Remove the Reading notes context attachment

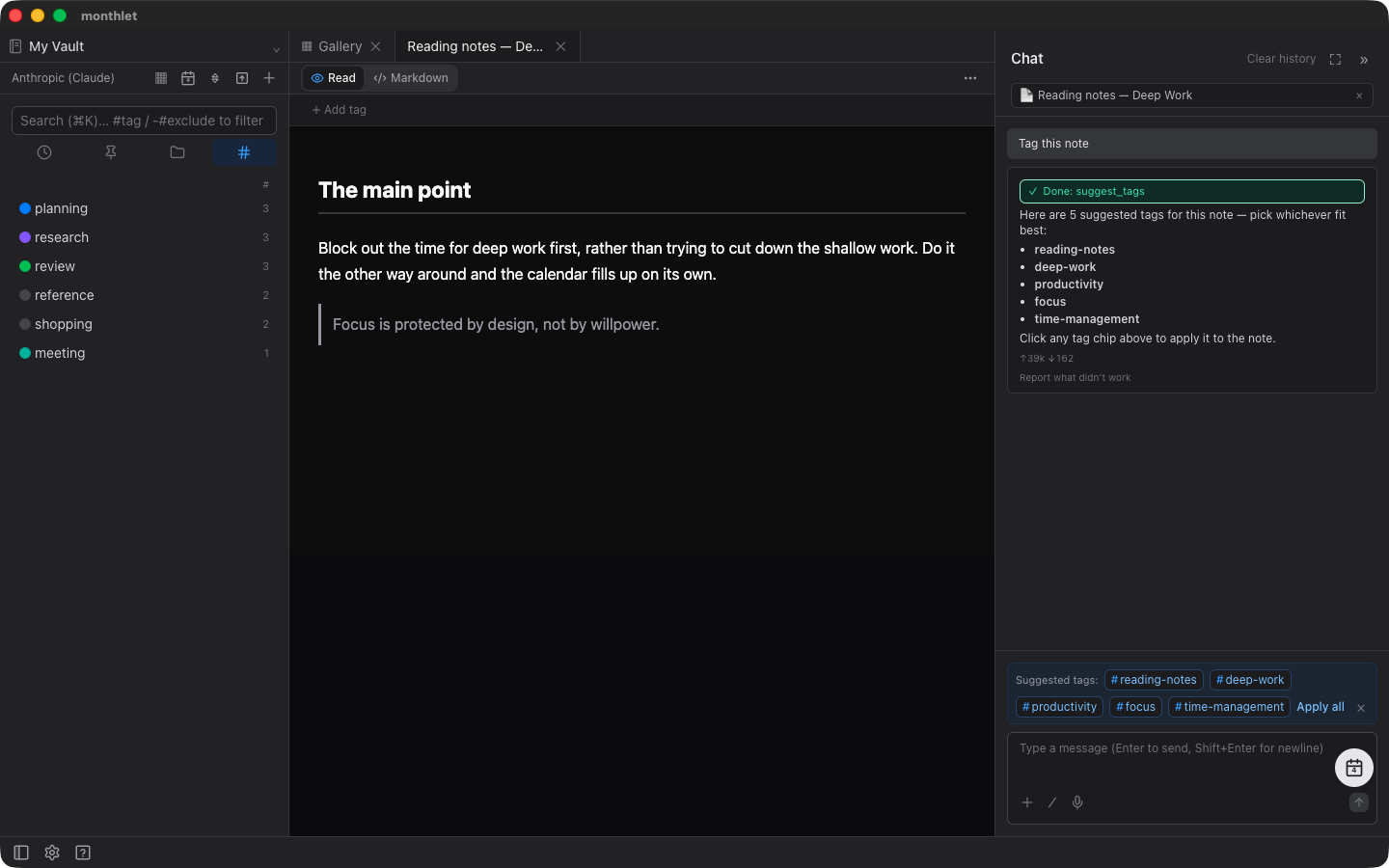click(1359, 95)
